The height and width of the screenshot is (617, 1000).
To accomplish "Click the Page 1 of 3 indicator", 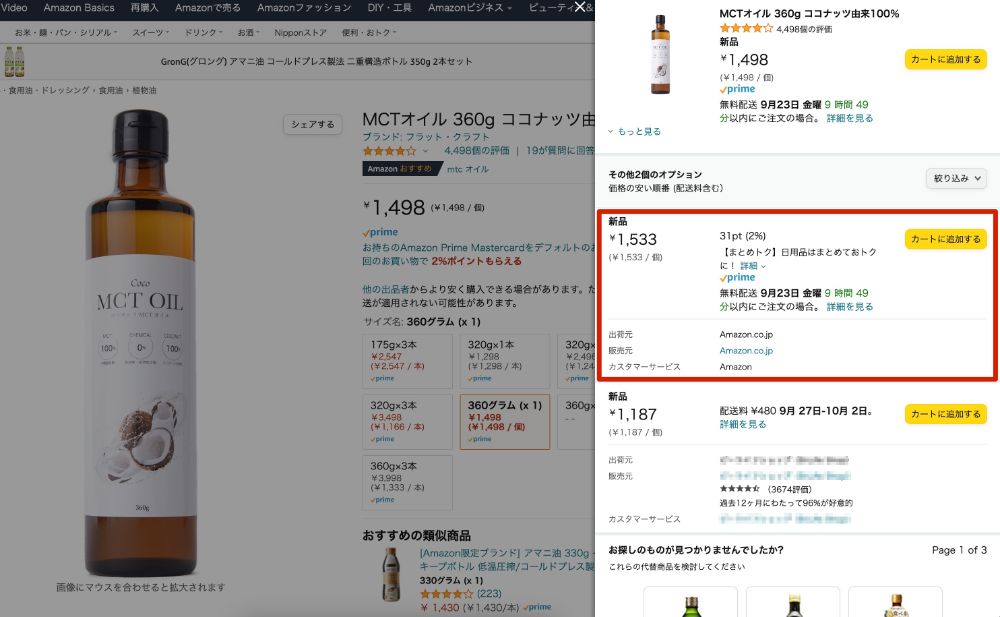I will point(959,550).
